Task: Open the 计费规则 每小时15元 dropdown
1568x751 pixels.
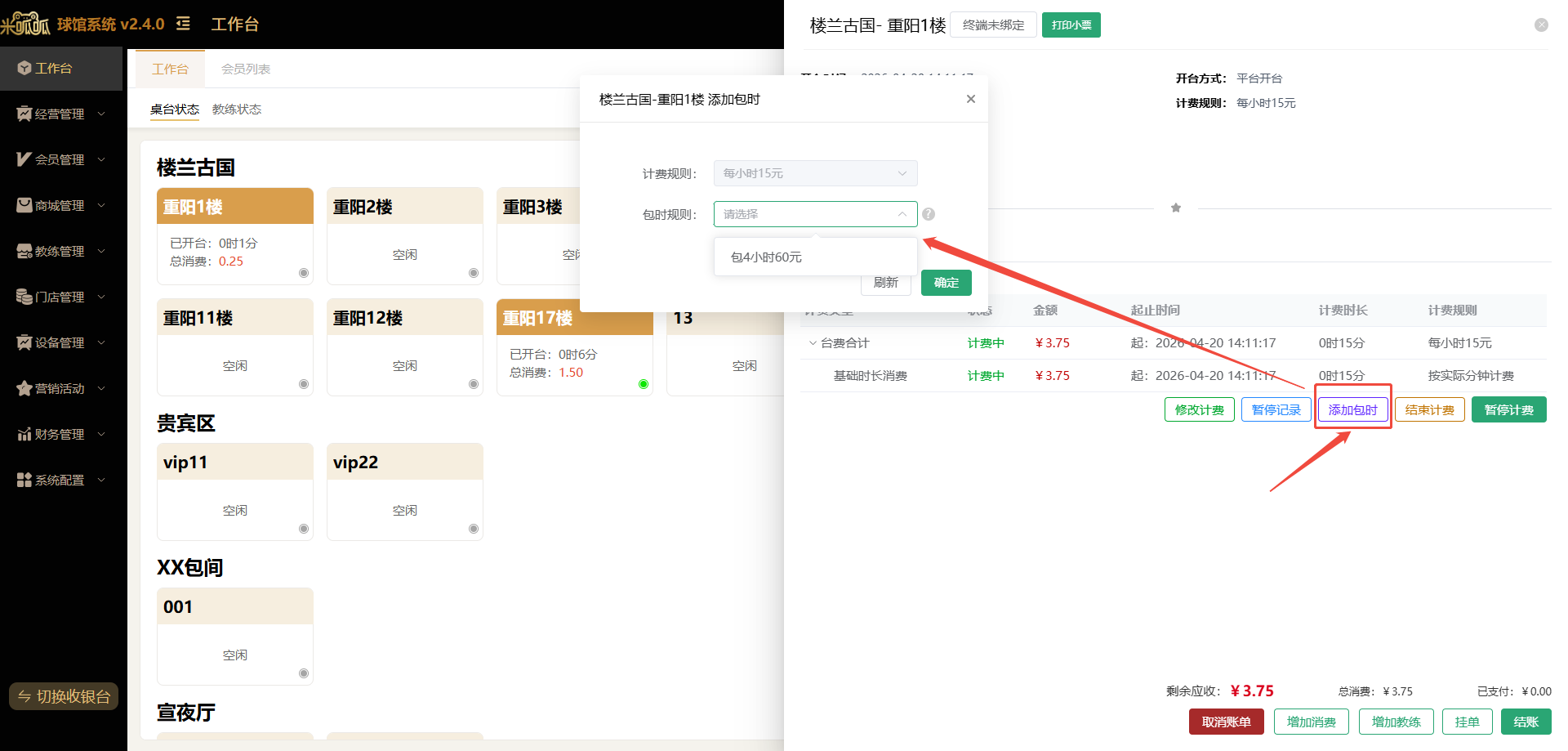Action: point(815,173)
